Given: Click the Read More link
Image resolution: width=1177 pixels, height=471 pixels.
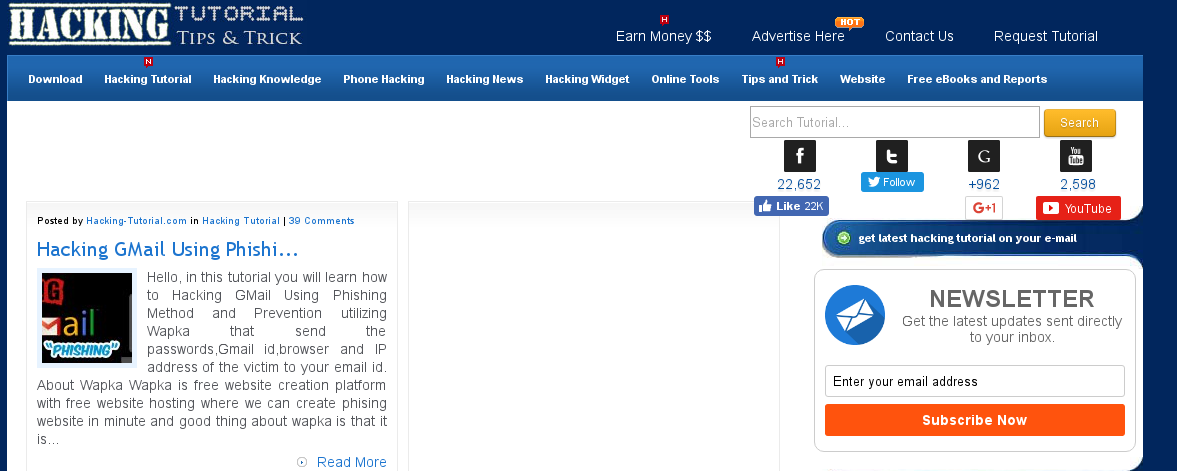Looking at the screenshot, I should tap(351, 462).
